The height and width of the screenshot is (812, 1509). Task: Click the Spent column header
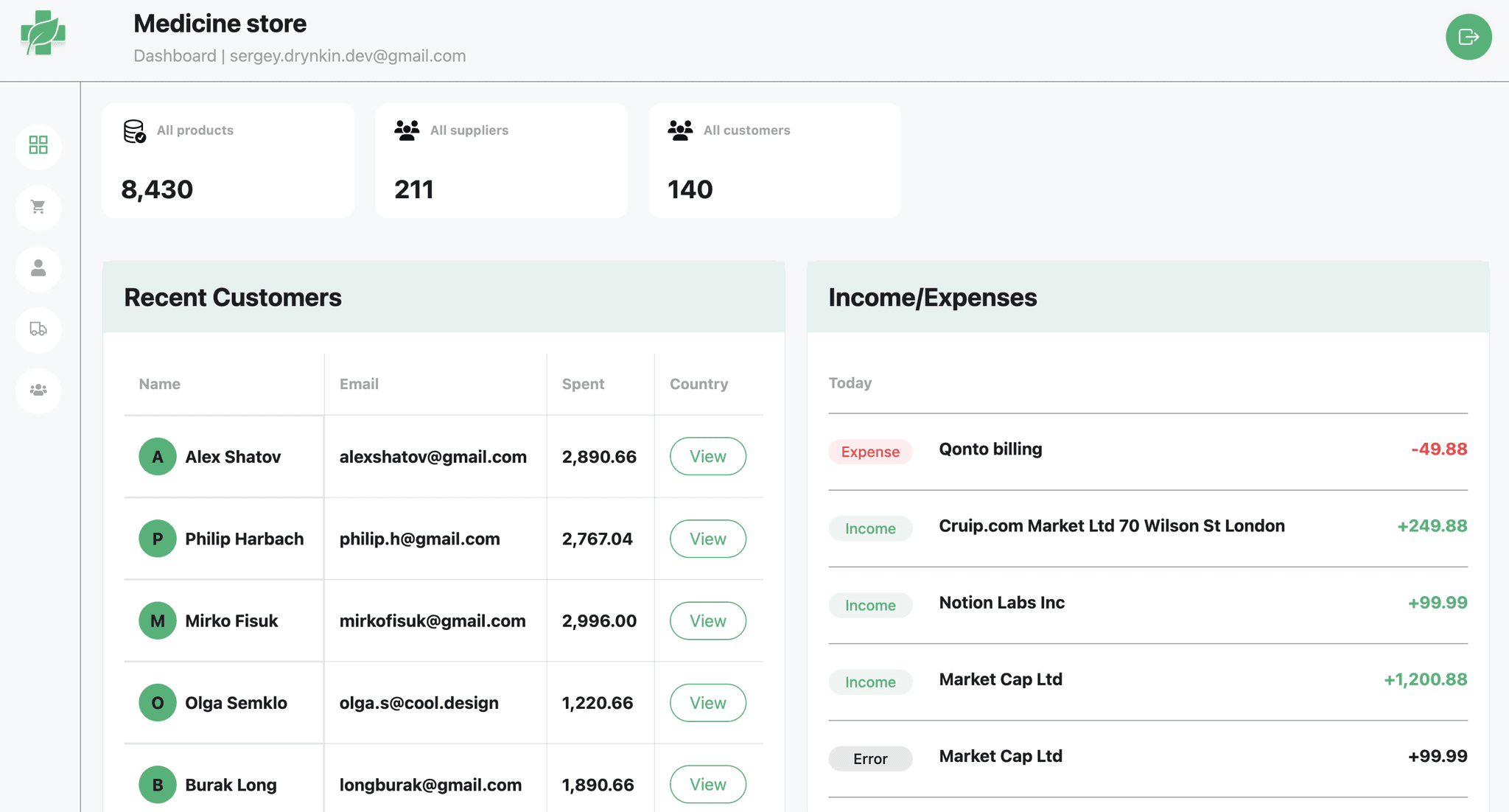point(583,384)
